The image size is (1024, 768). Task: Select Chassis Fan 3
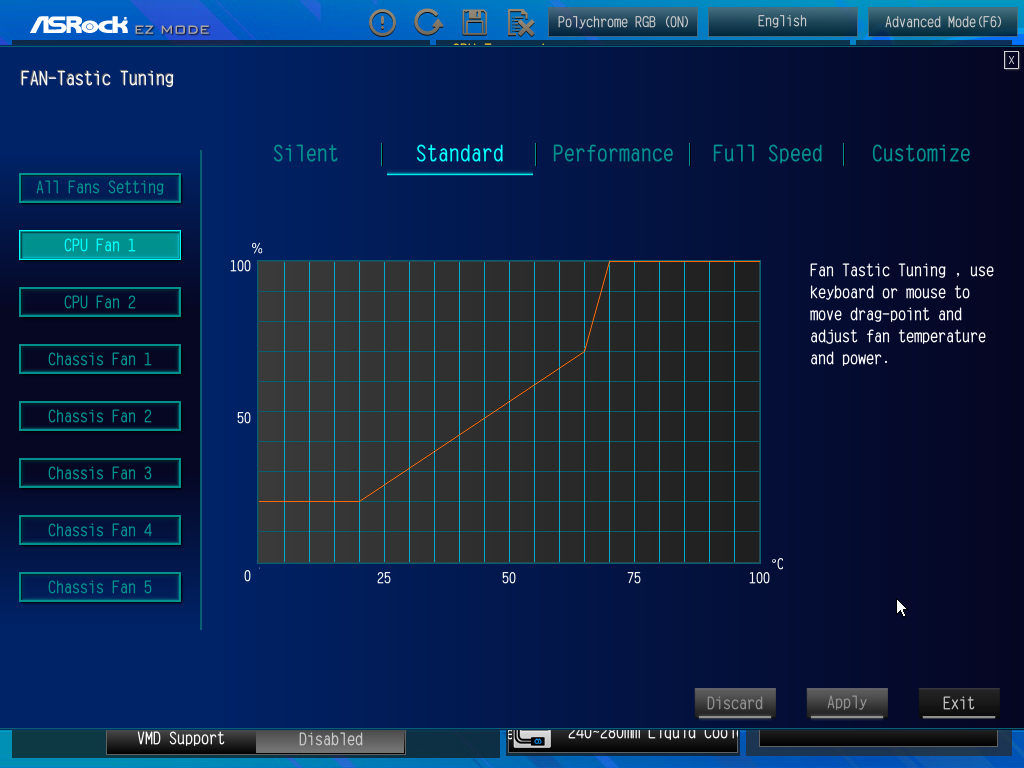pyautogui.click(x=100, y=473)
